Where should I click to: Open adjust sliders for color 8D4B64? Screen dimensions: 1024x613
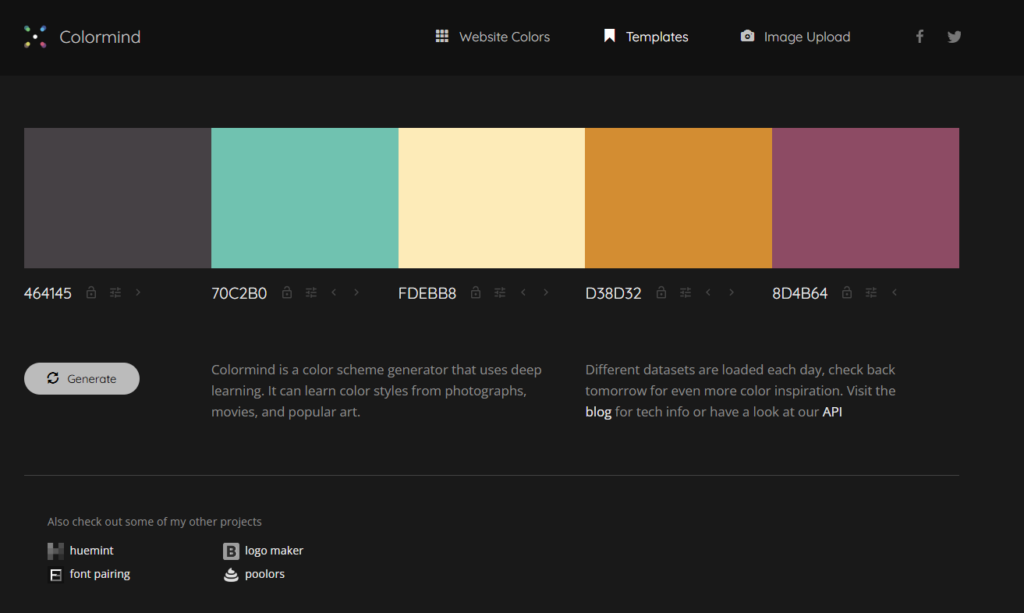871,292
